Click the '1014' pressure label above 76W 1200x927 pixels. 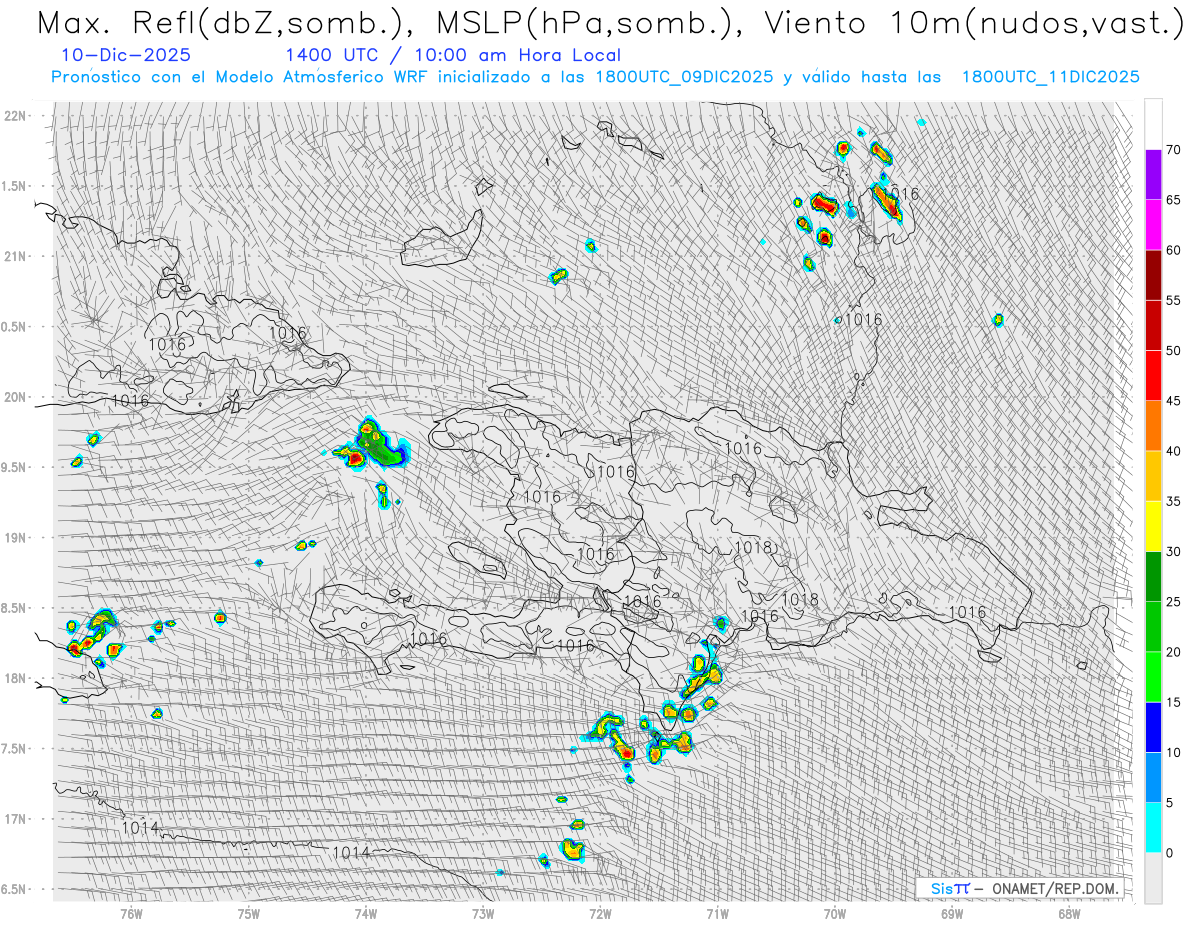pos(140,827)
